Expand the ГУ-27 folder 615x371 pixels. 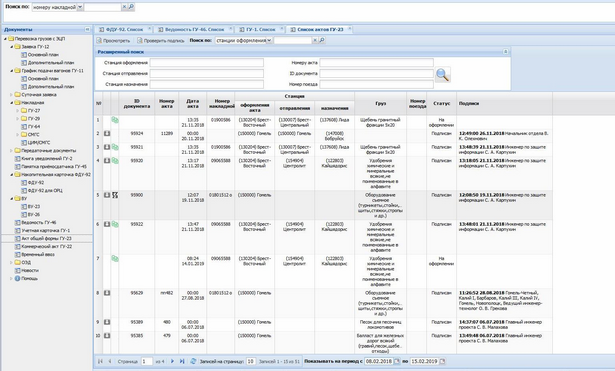pos(18,111)
